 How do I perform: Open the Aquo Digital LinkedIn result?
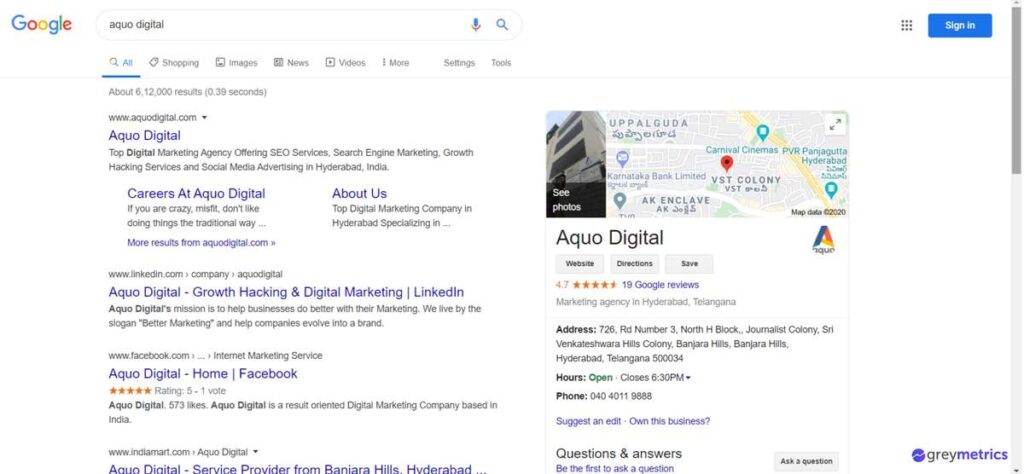pyautogui.click(x=286, y=292)
